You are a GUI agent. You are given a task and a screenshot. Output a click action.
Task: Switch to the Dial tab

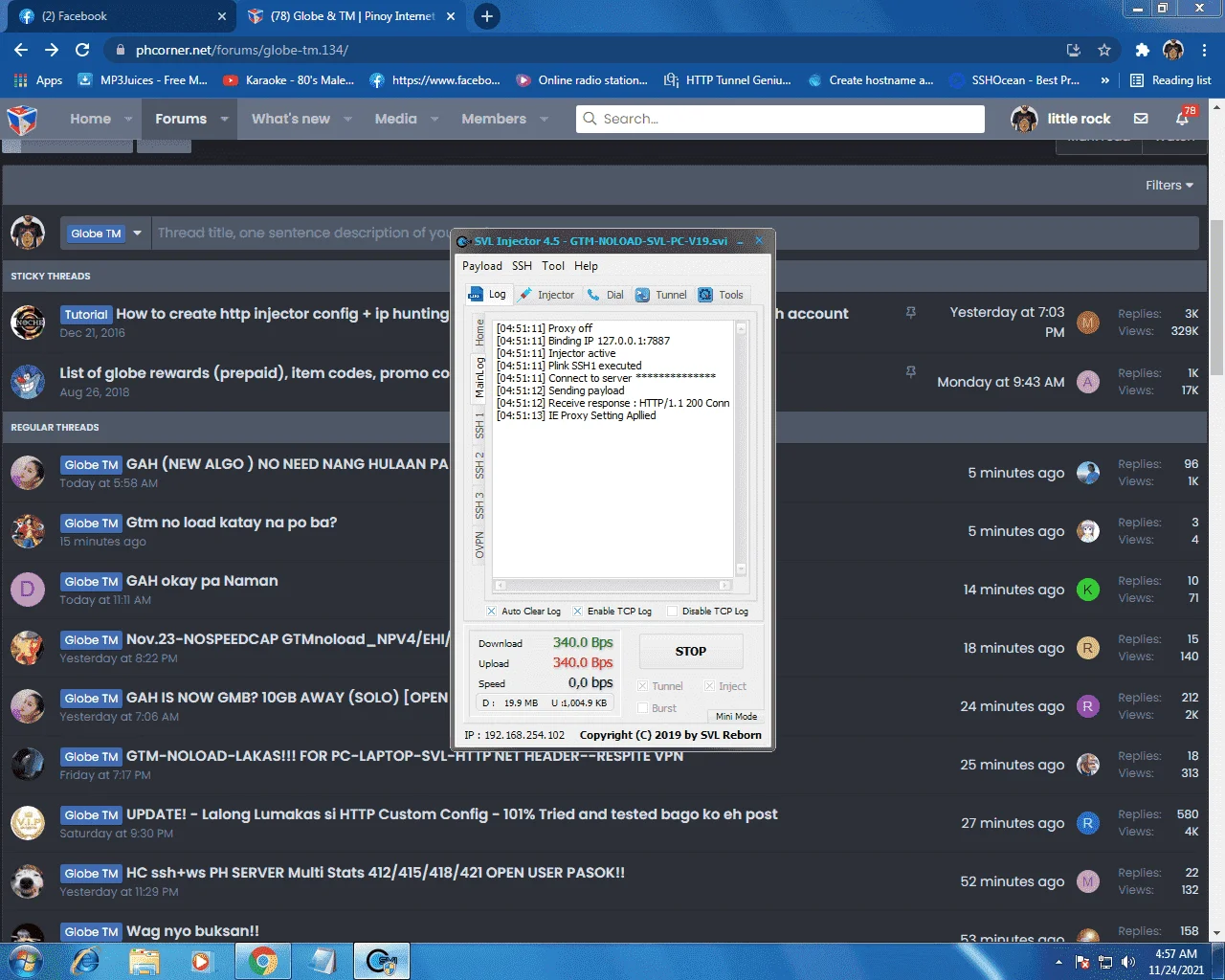(x=606, y=295)
